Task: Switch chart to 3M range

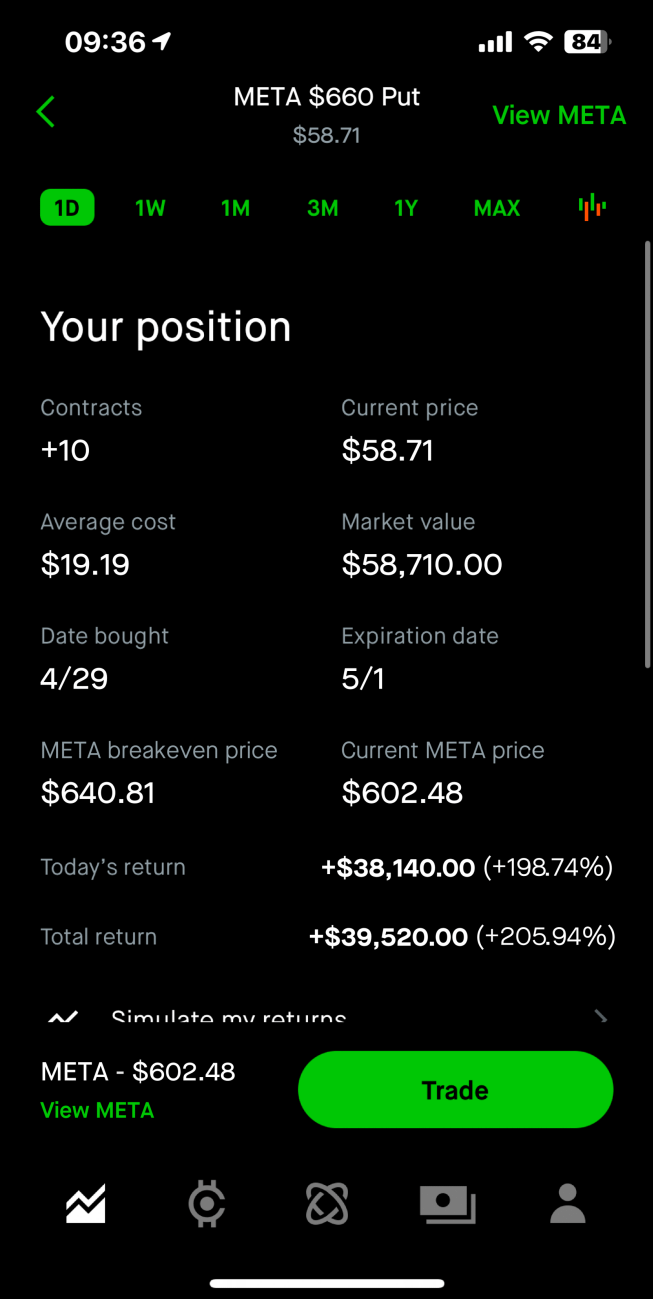Action: point(322,208)
